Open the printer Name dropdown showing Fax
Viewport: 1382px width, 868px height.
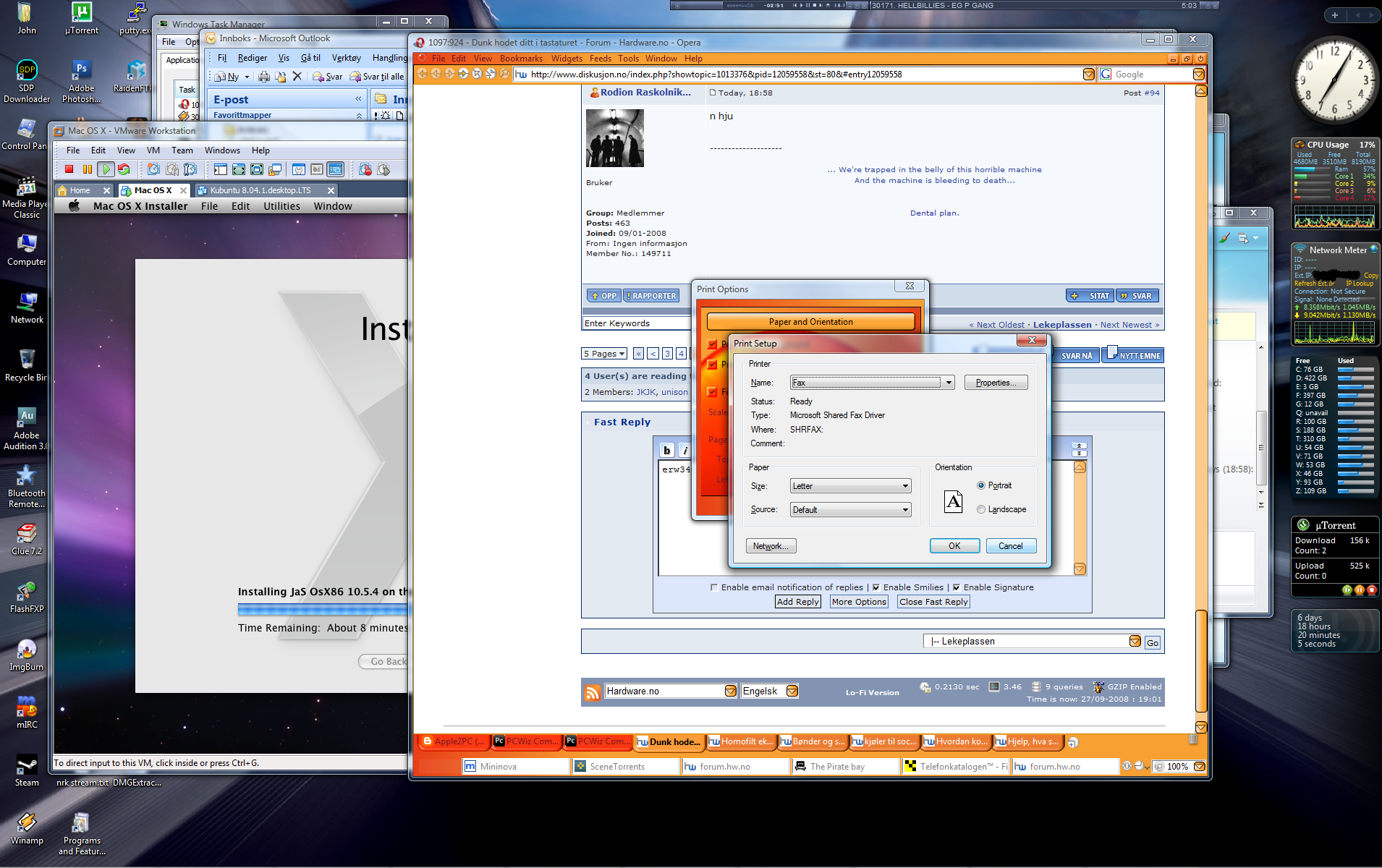point(873,383)
